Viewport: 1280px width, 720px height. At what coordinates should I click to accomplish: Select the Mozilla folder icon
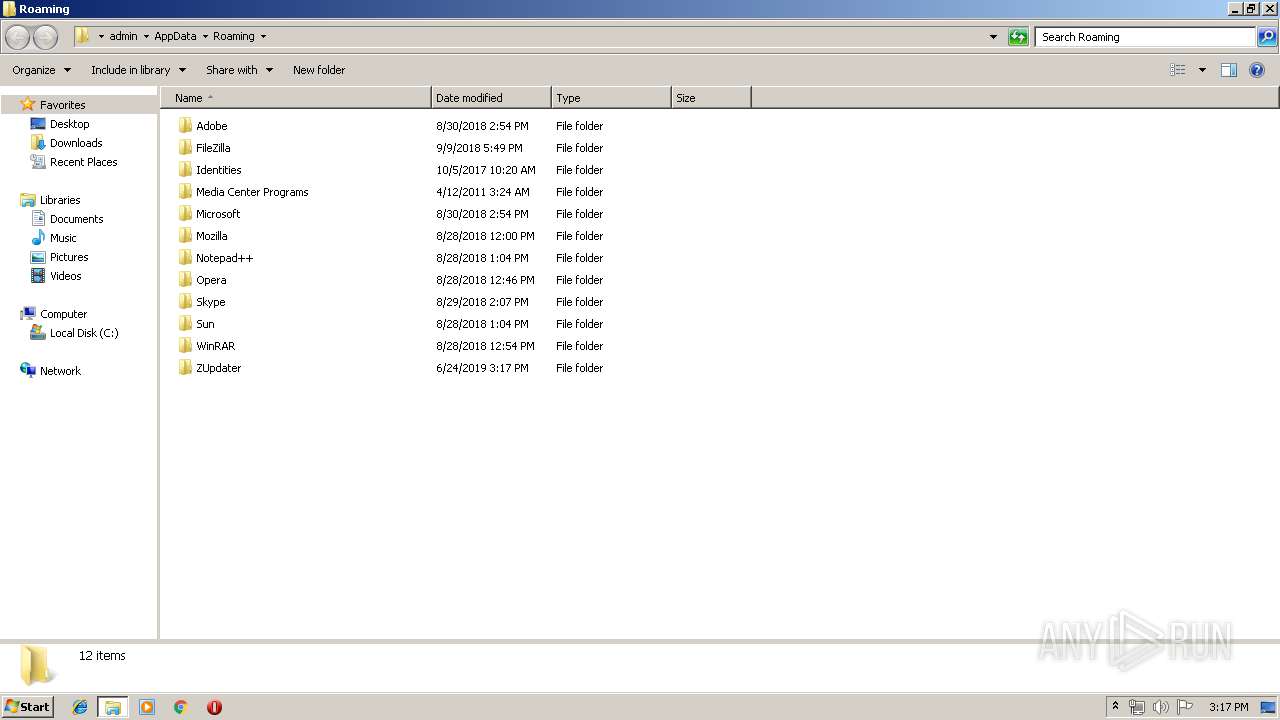tap(185, 236)
